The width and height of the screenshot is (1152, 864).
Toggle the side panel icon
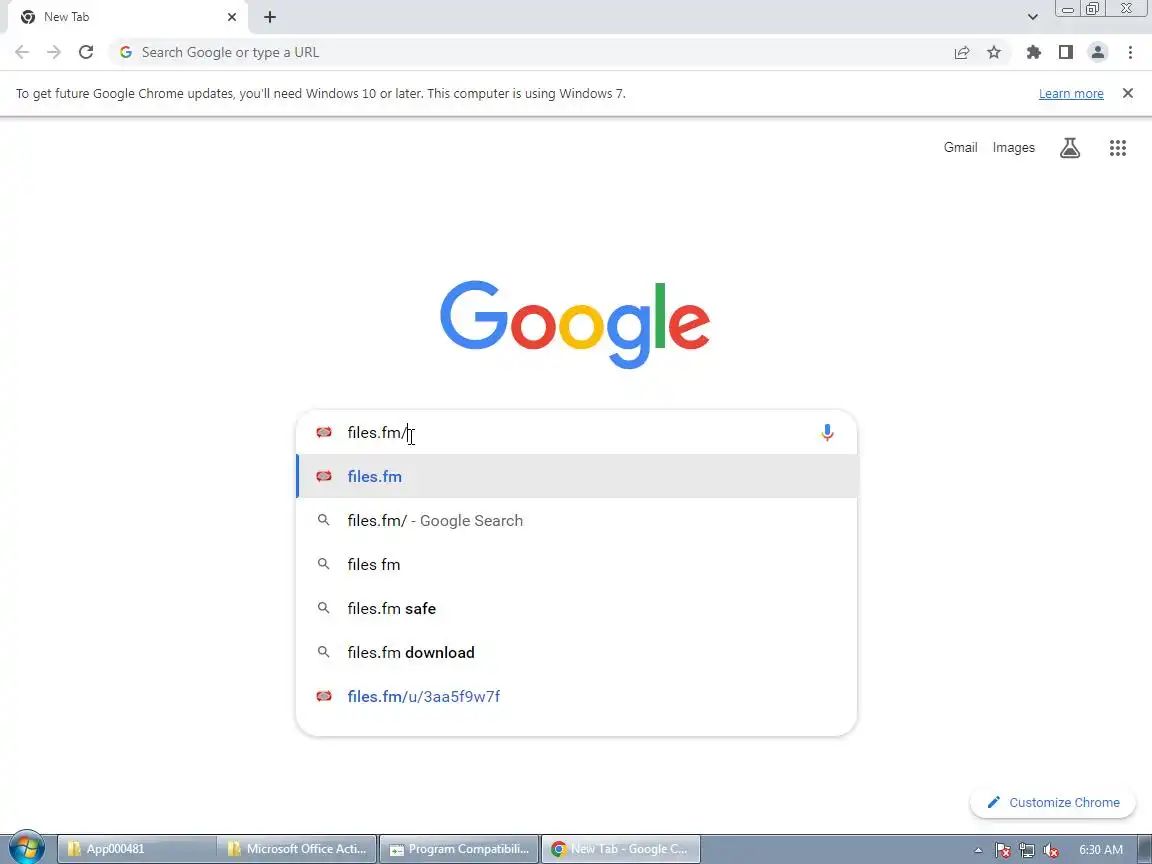tap(1066, 52)
